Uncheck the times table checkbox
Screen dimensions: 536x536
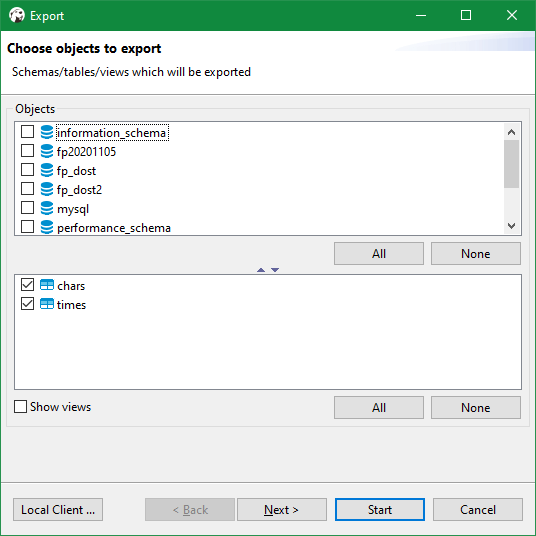(27, 304)
